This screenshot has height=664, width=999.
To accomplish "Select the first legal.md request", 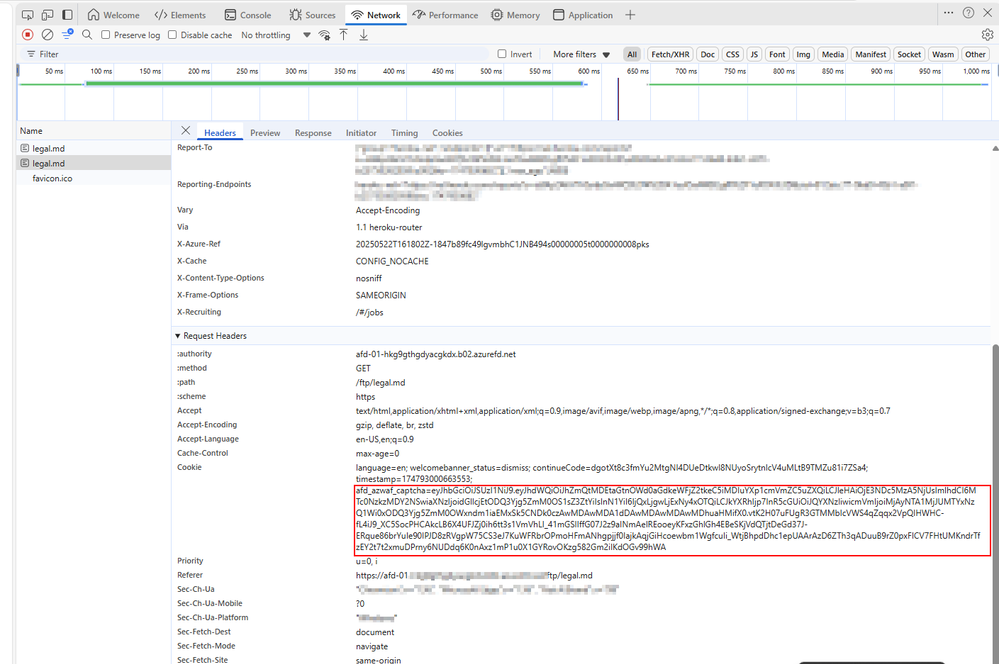I will pyautogui.click(x=94, y=148).
